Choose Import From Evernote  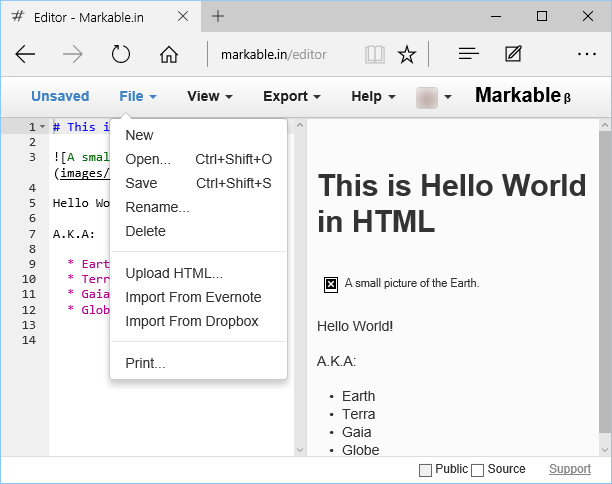[198, 297]
